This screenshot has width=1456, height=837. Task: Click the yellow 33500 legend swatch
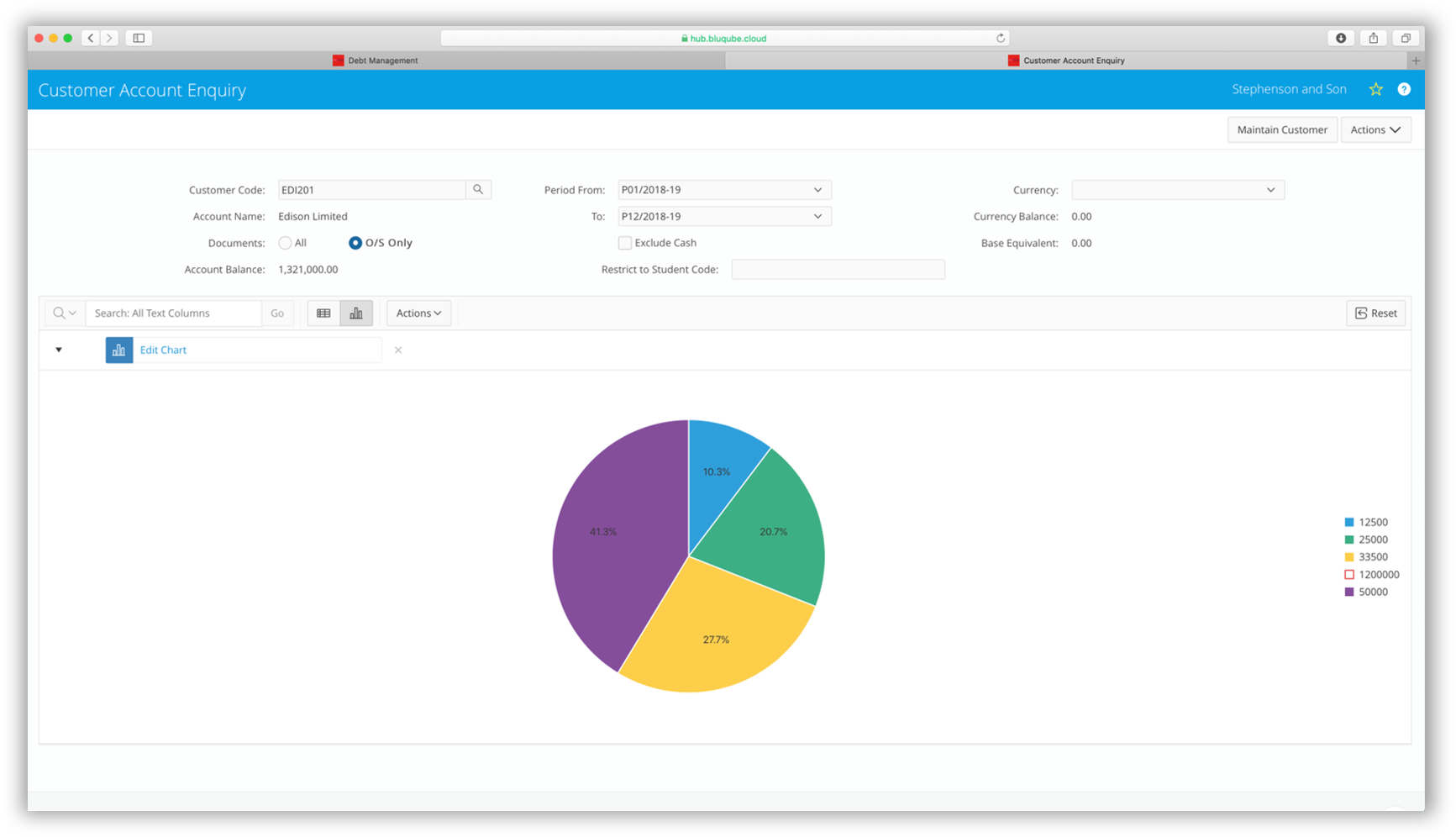[x=1349, y=557]
